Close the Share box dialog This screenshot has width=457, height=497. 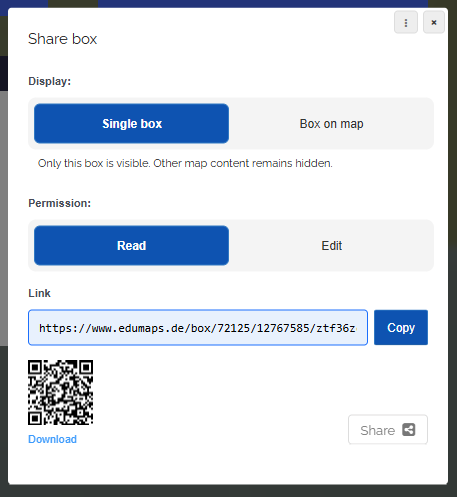[434, 22]
